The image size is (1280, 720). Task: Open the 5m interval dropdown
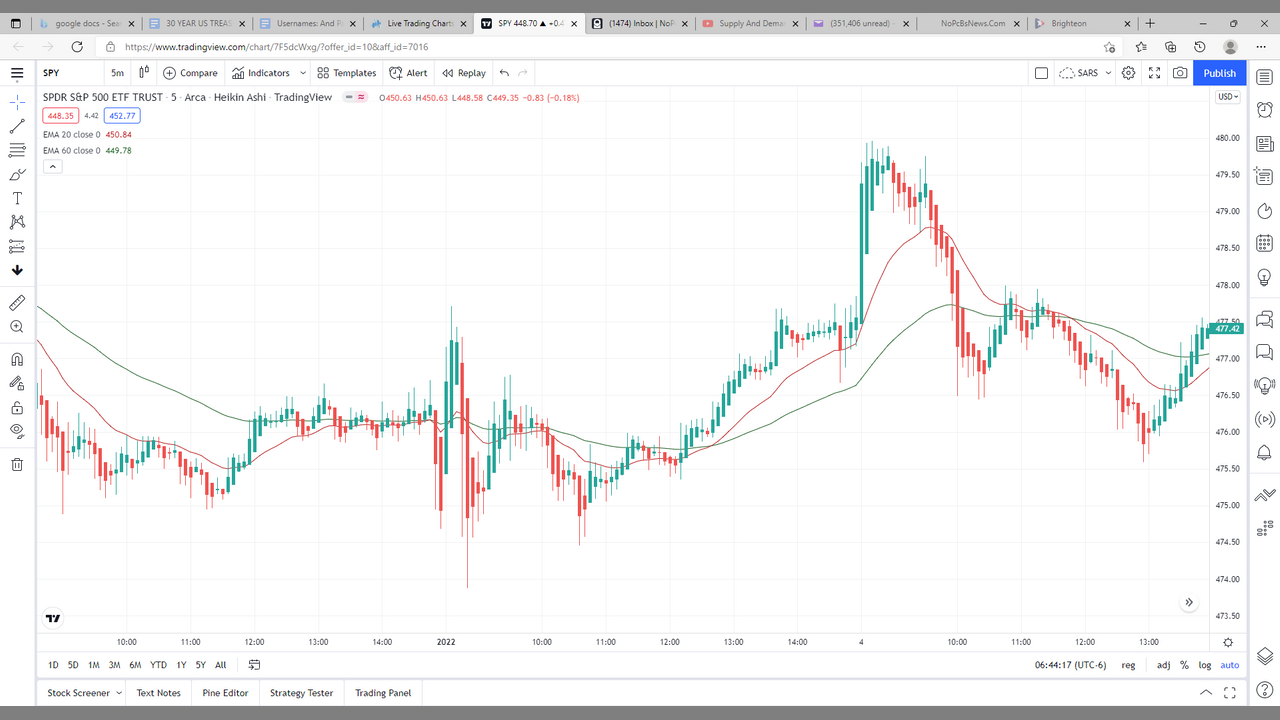(x=117, y=73)
